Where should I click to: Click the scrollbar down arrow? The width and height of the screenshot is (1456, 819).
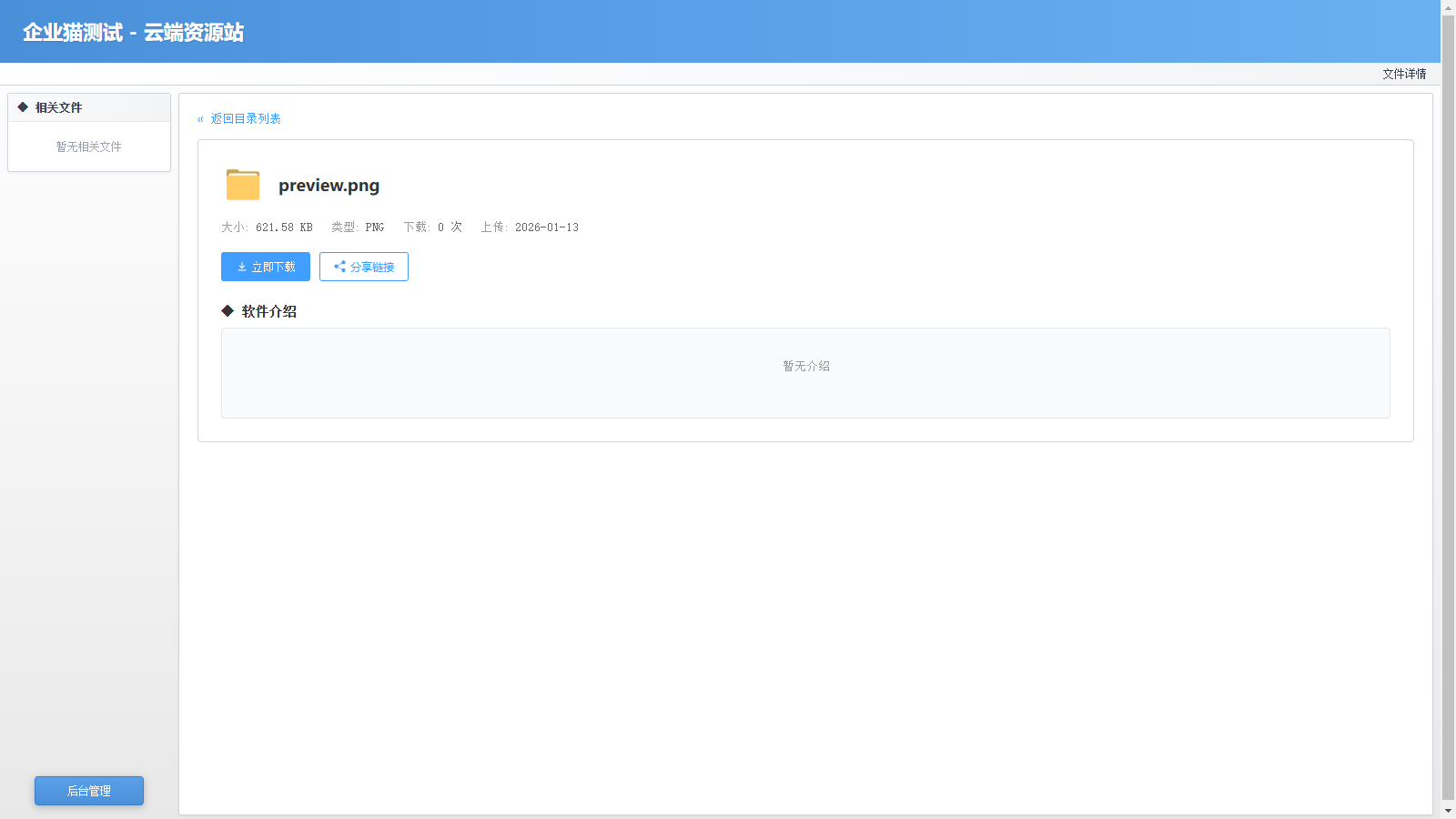1448,811
